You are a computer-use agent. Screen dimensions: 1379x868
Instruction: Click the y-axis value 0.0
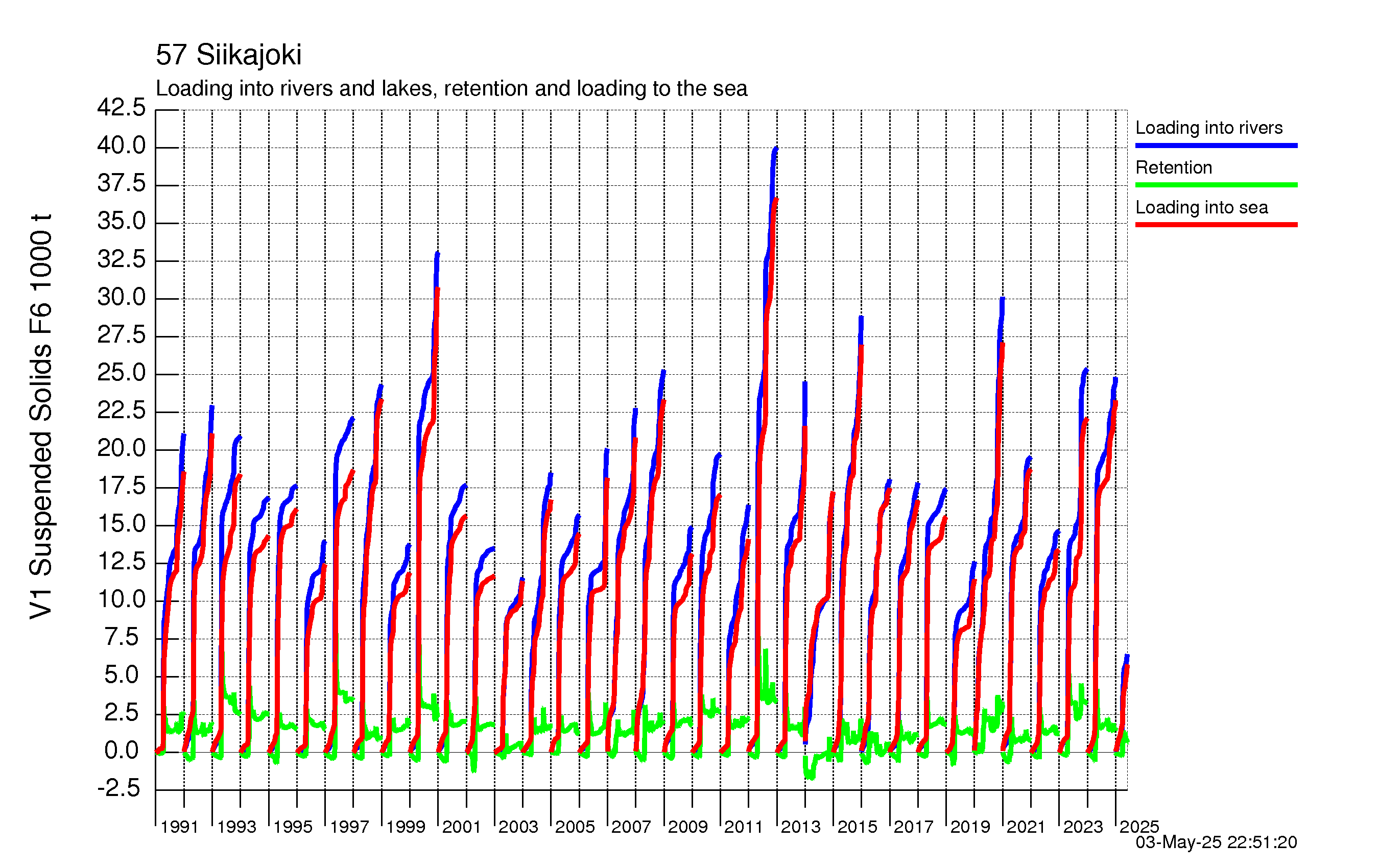(x=121, y=751)
